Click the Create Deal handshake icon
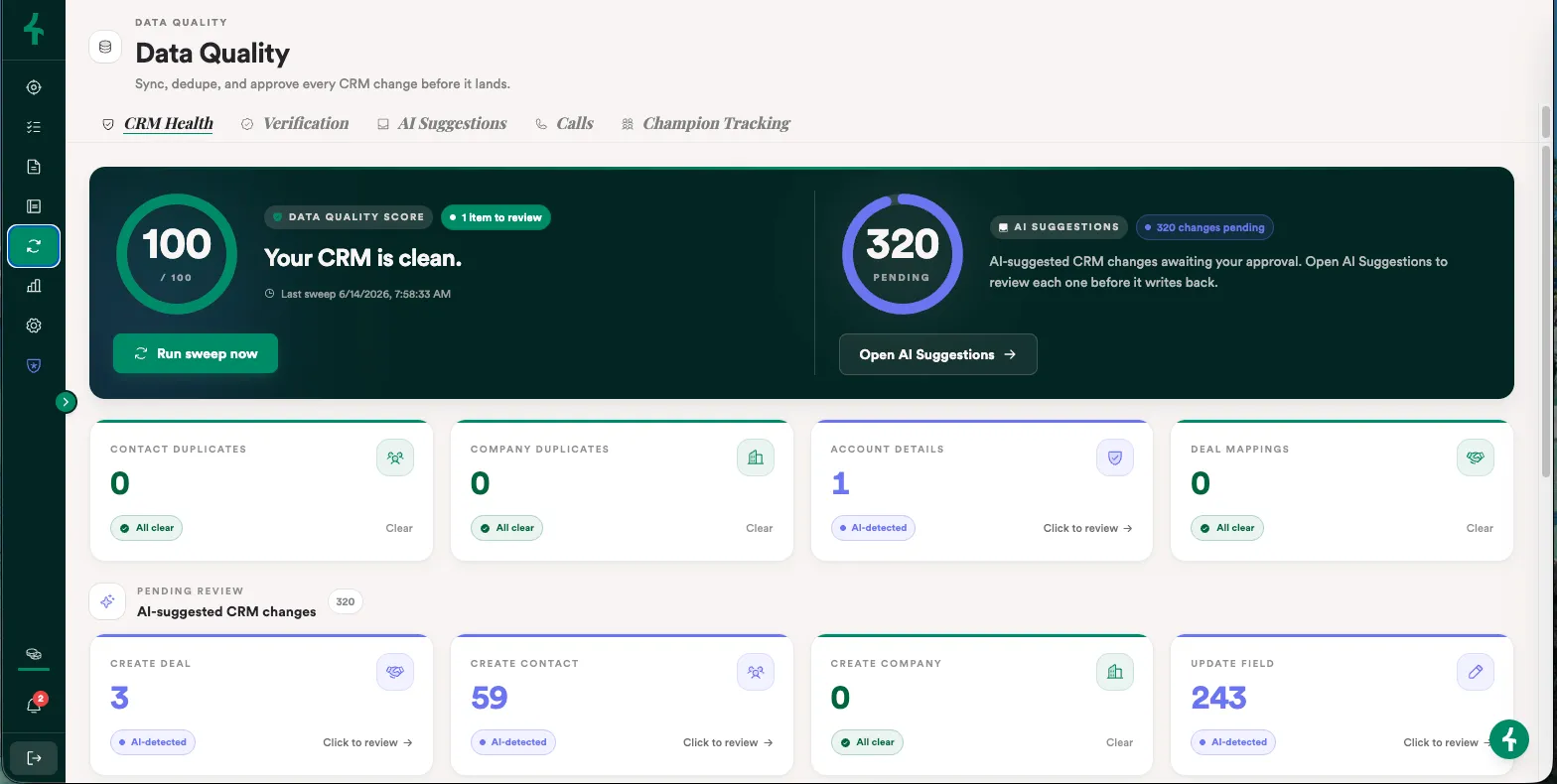This screenshot has width=1557, height=784. coord(395,672)
